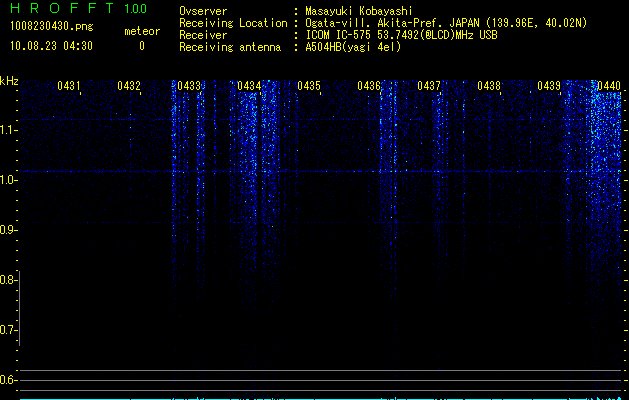Click the meteor count value 0

tap(142, 46)
